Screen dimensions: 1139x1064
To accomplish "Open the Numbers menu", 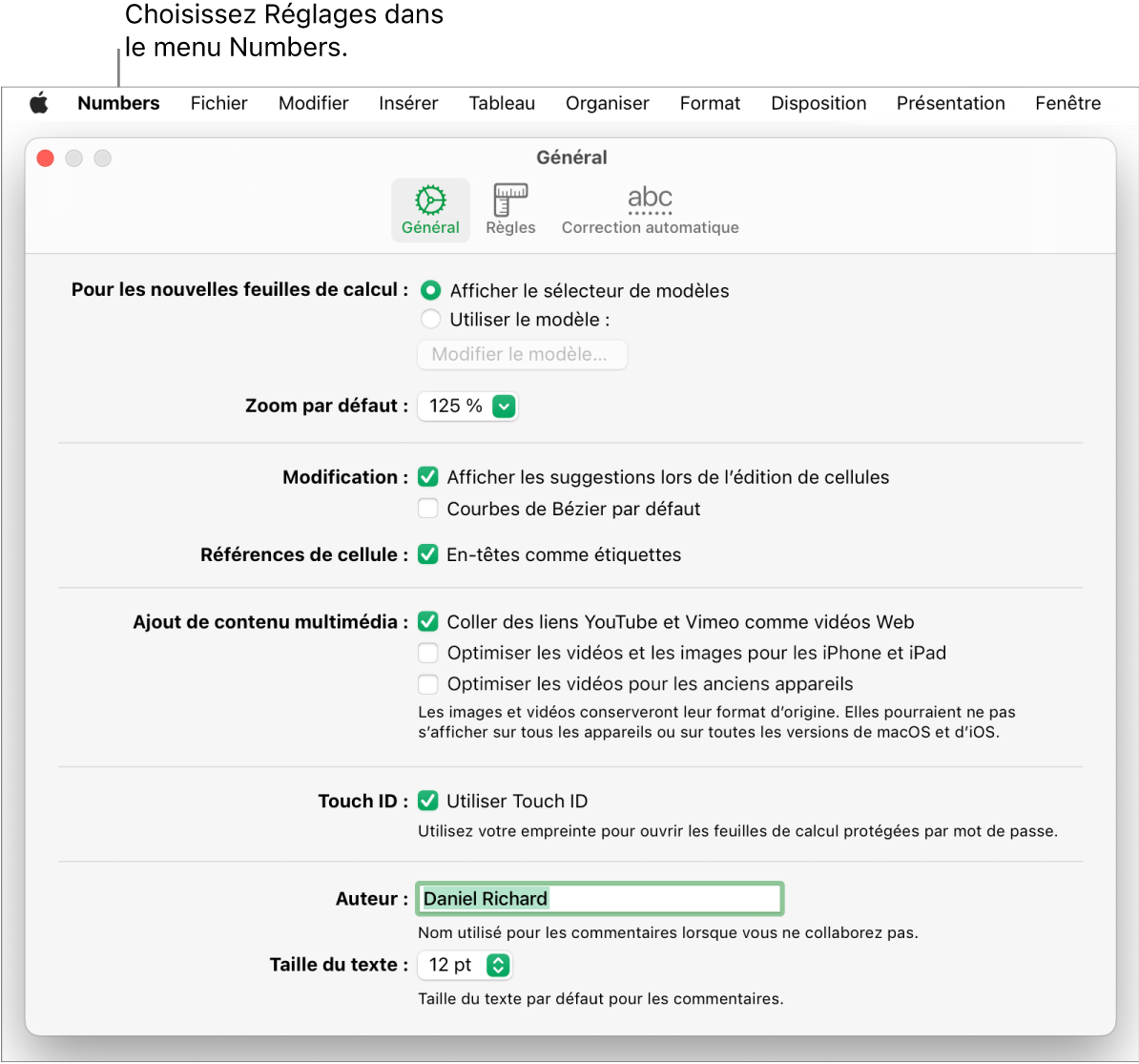I will pyautogui.click(x=118, y=103).
